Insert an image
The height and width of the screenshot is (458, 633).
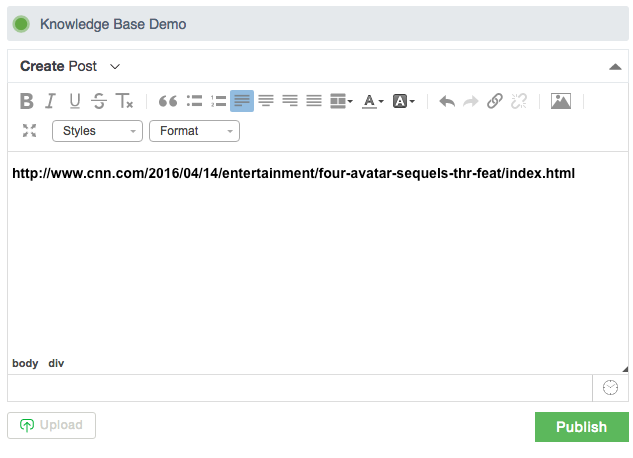pos(561,101)
